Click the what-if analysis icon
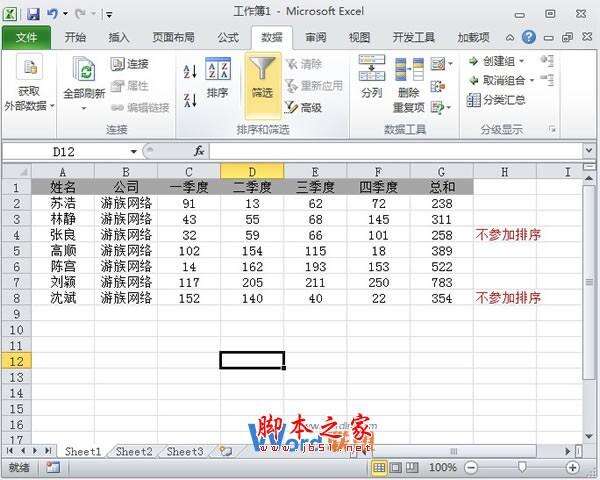 click(x=437, y=108)
